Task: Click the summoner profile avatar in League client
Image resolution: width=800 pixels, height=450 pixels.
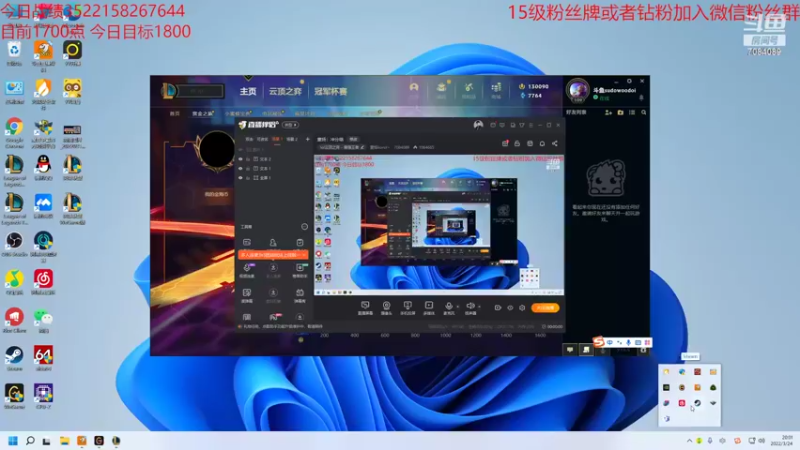Action: tap(578, 90)
